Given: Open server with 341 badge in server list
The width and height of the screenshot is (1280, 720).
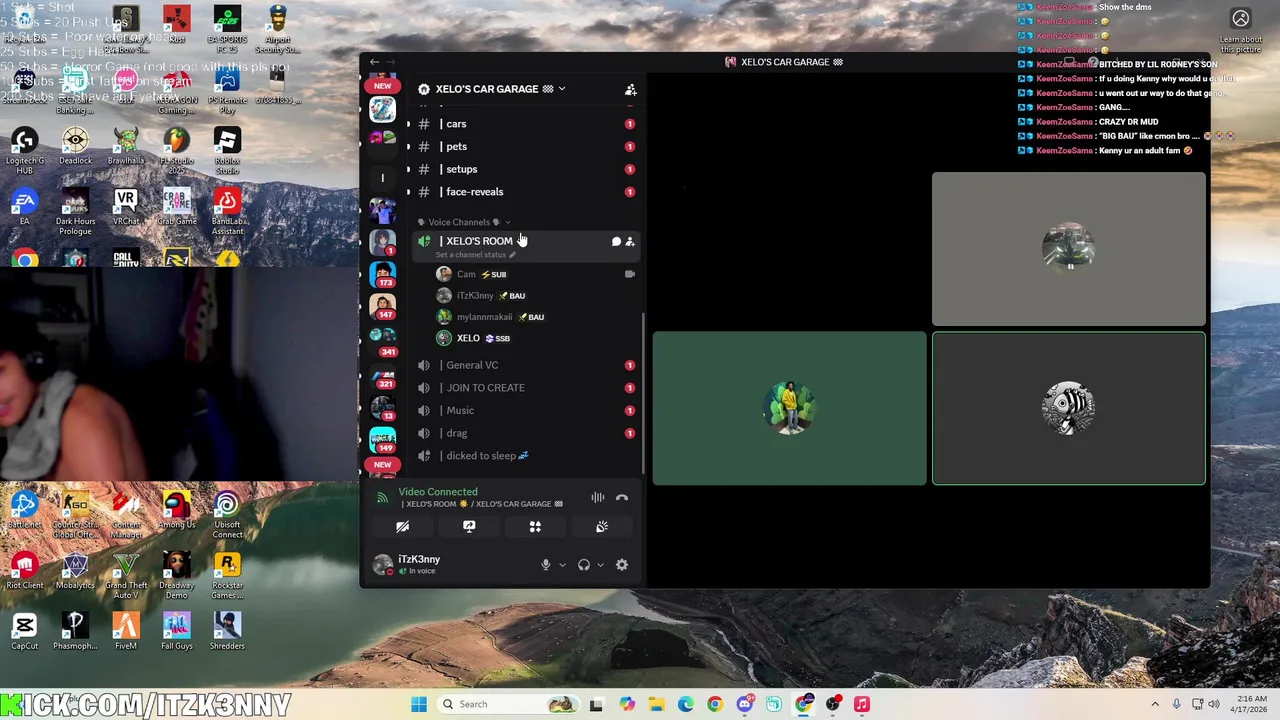Looking at the screenshot, I should [383, 339].
